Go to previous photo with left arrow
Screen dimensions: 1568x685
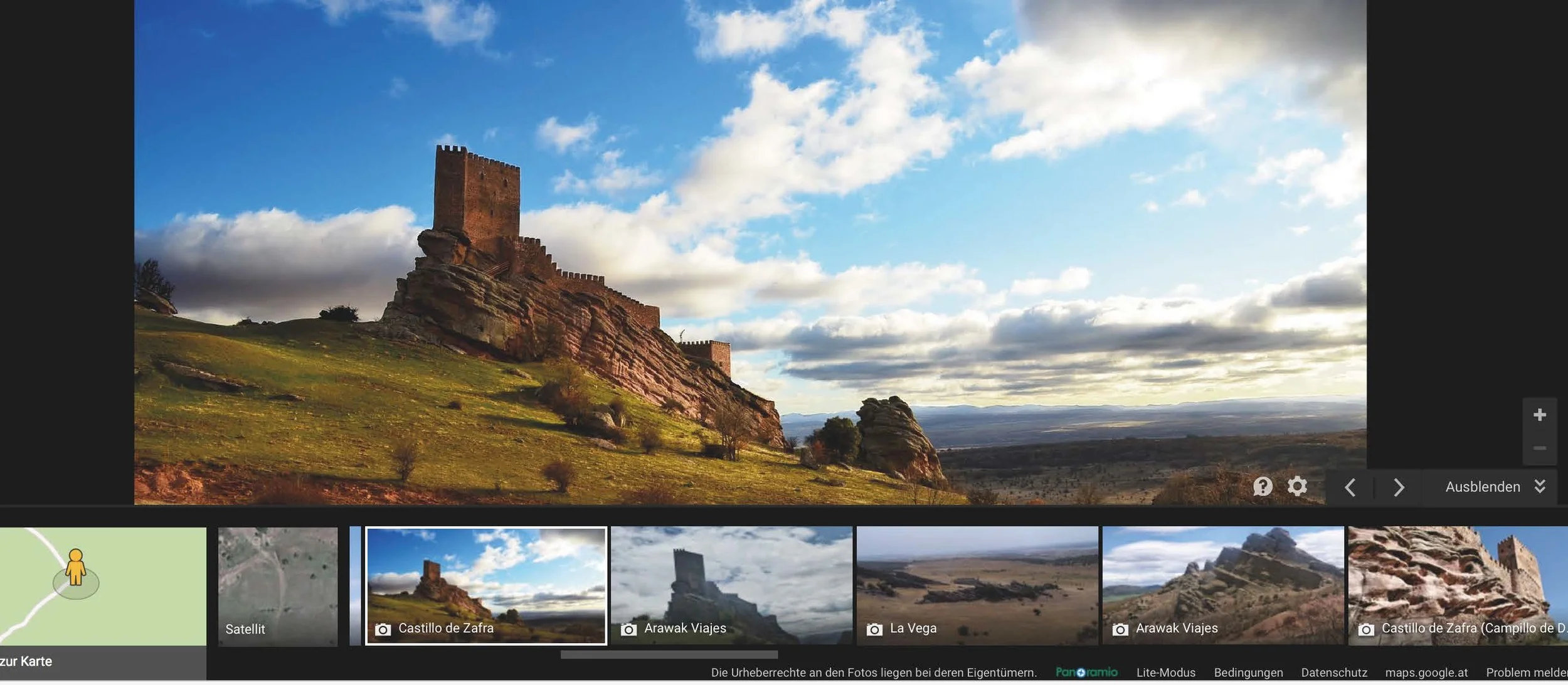[x=1350, y=487]
